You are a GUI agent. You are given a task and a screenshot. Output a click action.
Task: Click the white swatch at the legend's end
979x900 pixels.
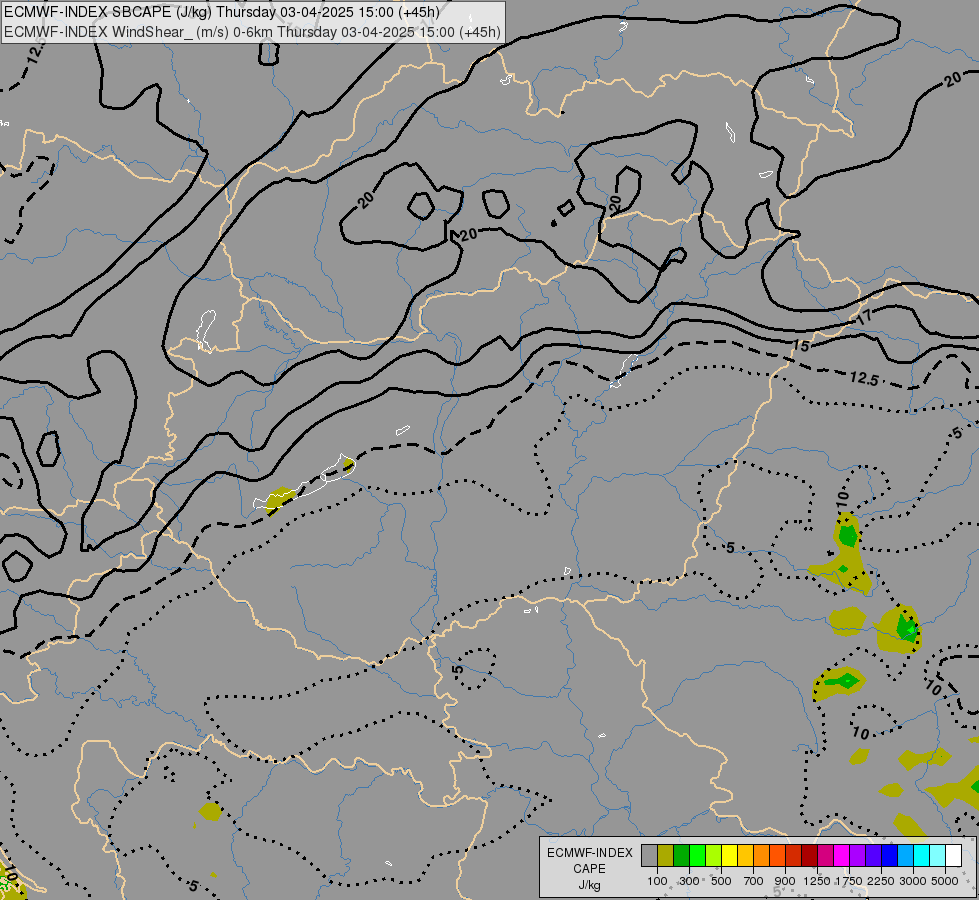pyautogui.click(x=954, y=855)
